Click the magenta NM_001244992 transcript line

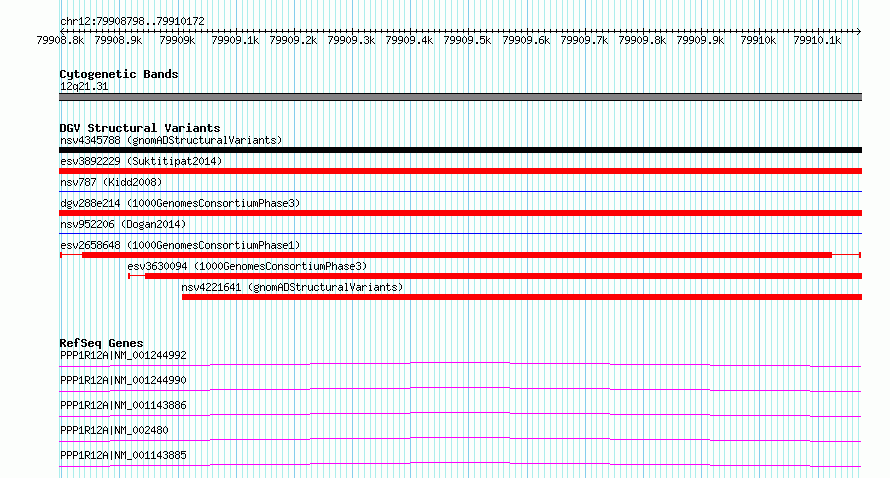tap(460, 364)
